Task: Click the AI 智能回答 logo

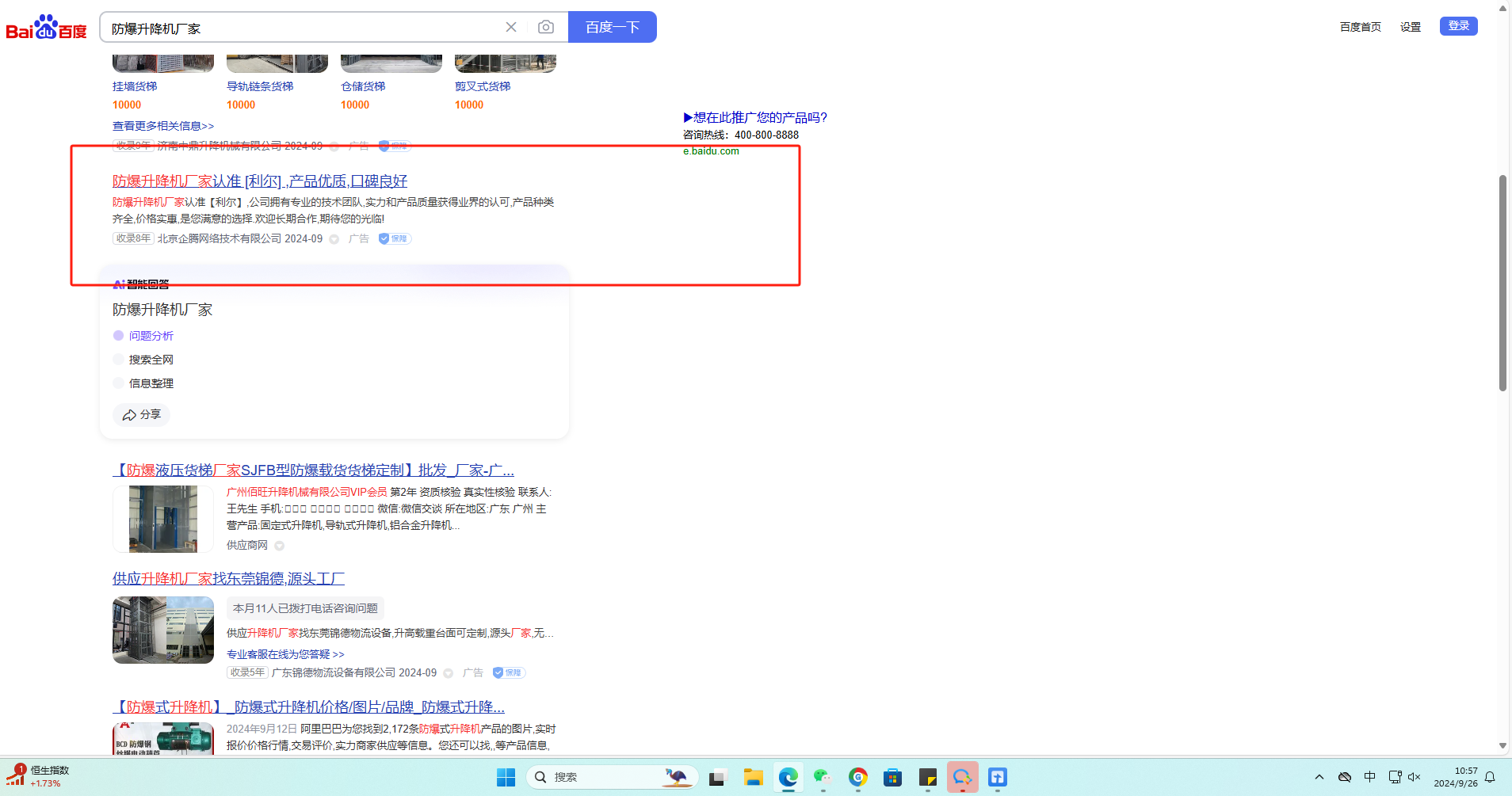Action: tap(141, 284)
